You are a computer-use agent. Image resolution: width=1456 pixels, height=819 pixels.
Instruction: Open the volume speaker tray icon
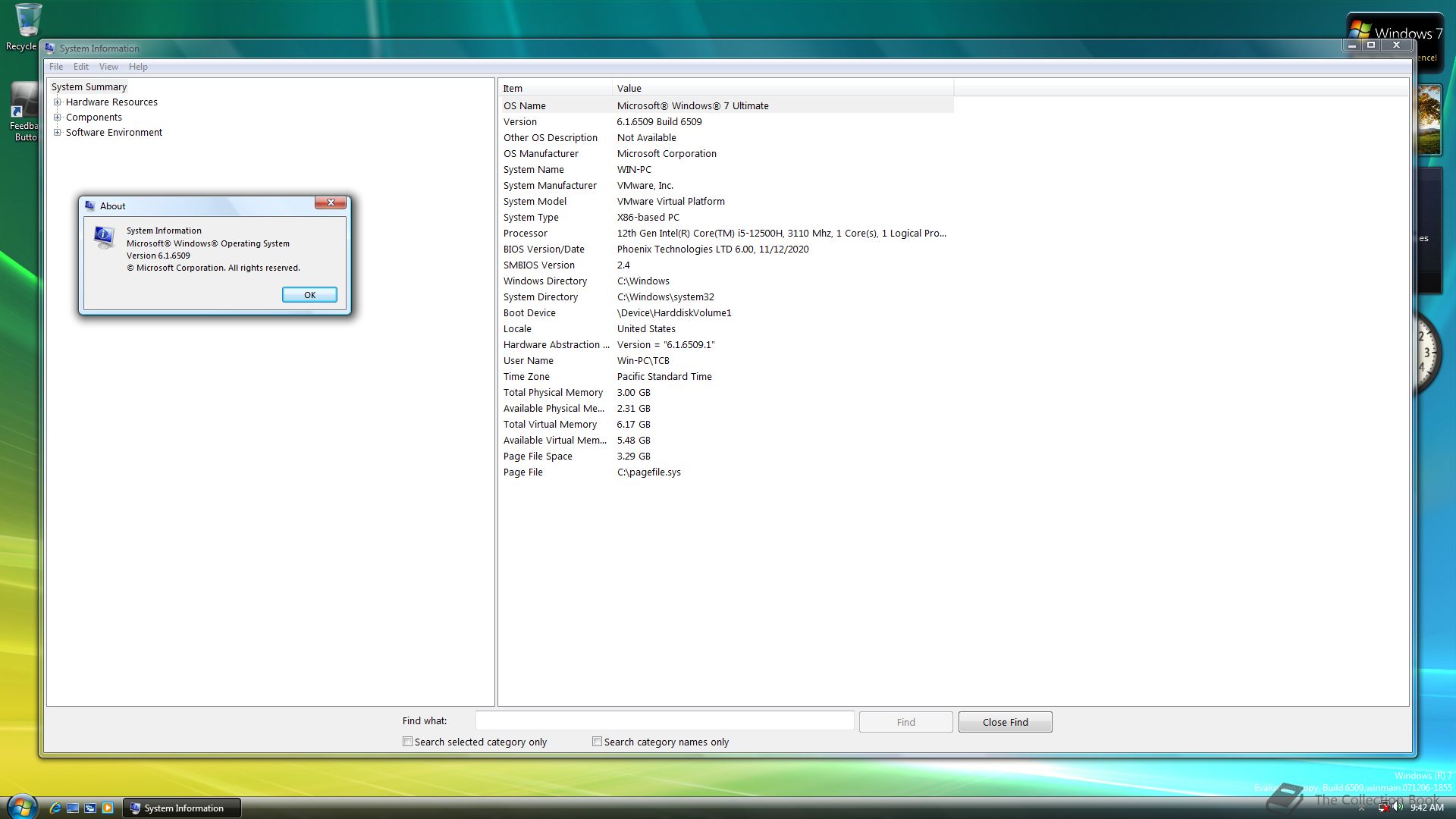pyautogui.click(x=1398, y=808)
